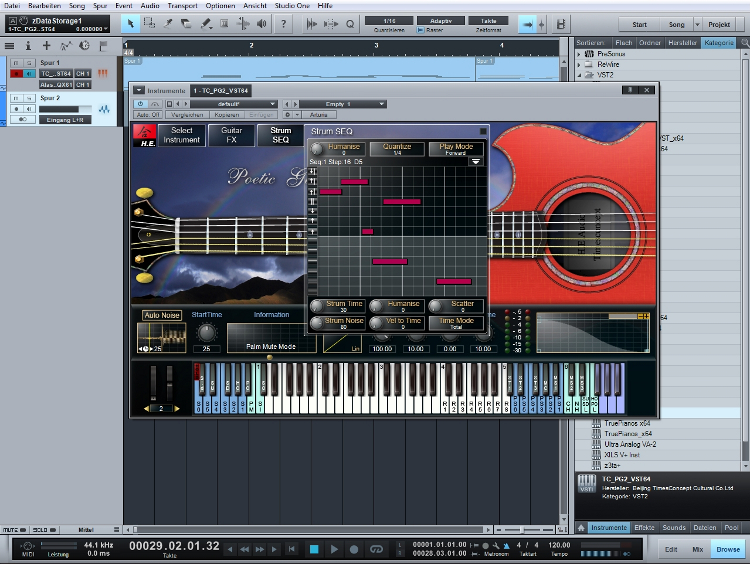Click the record button in transport
This screenshot has height=564, width=750.
click(354, 549)
